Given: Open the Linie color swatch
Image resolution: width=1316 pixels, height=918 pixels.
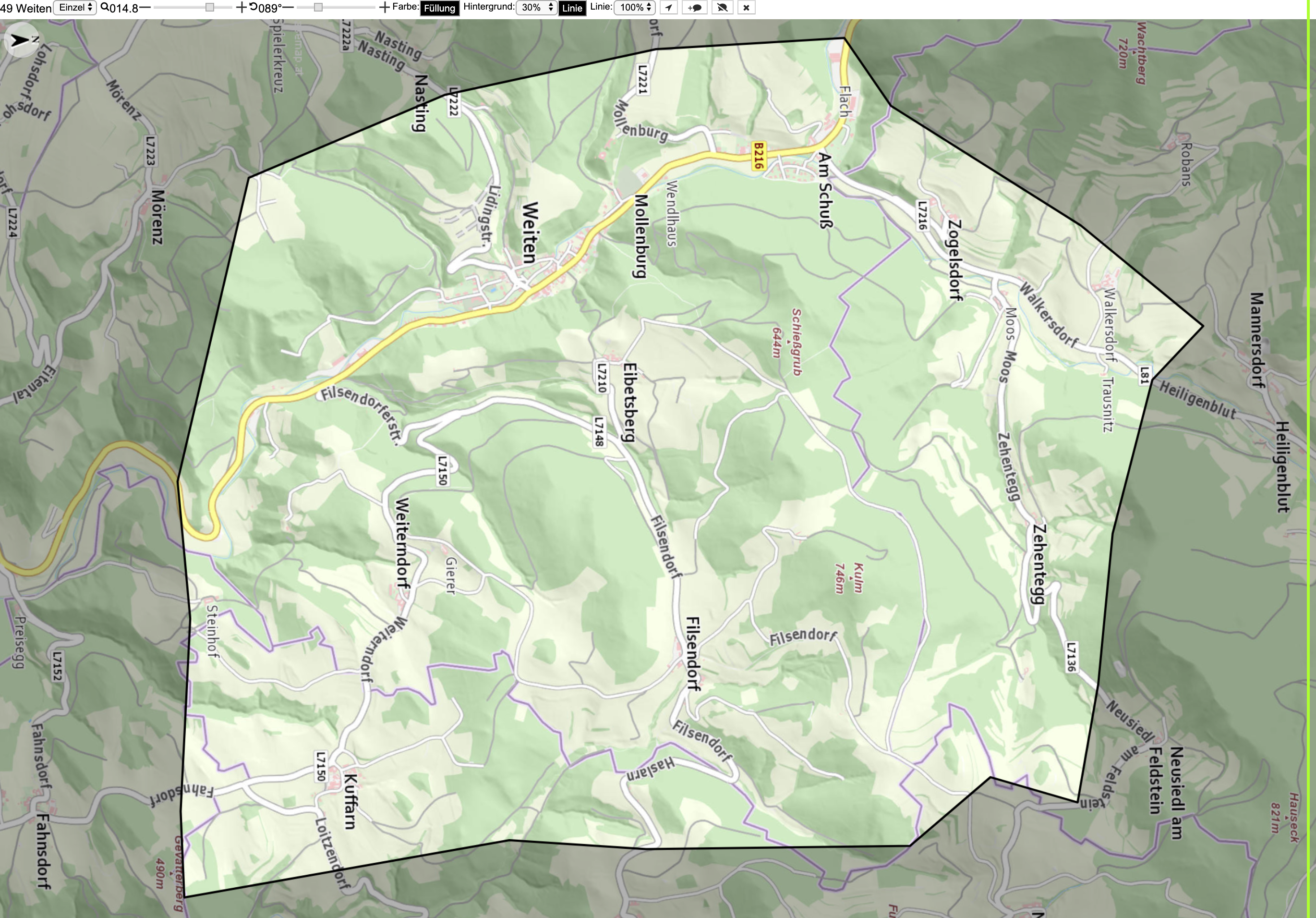Looking at the screenshot, I should coord(572,8).
